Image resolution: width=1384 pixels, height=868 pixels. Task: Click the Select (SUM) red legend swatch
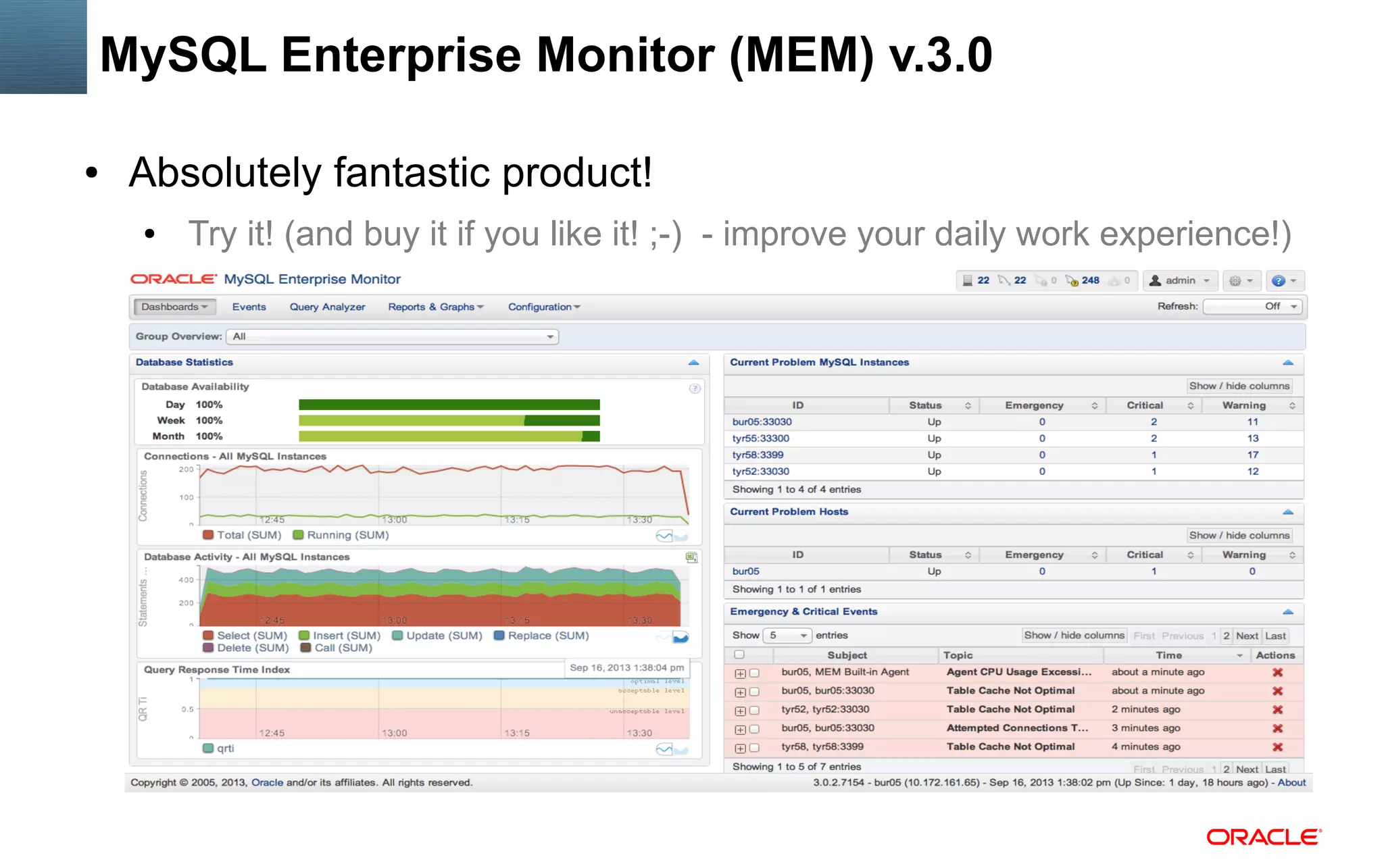209,636
